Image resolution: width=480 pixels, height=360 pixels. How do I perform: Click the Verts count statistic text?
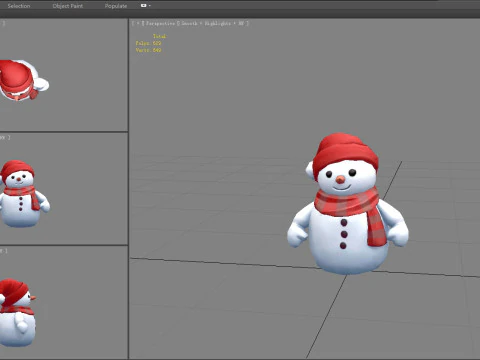[x=148, y=50]
